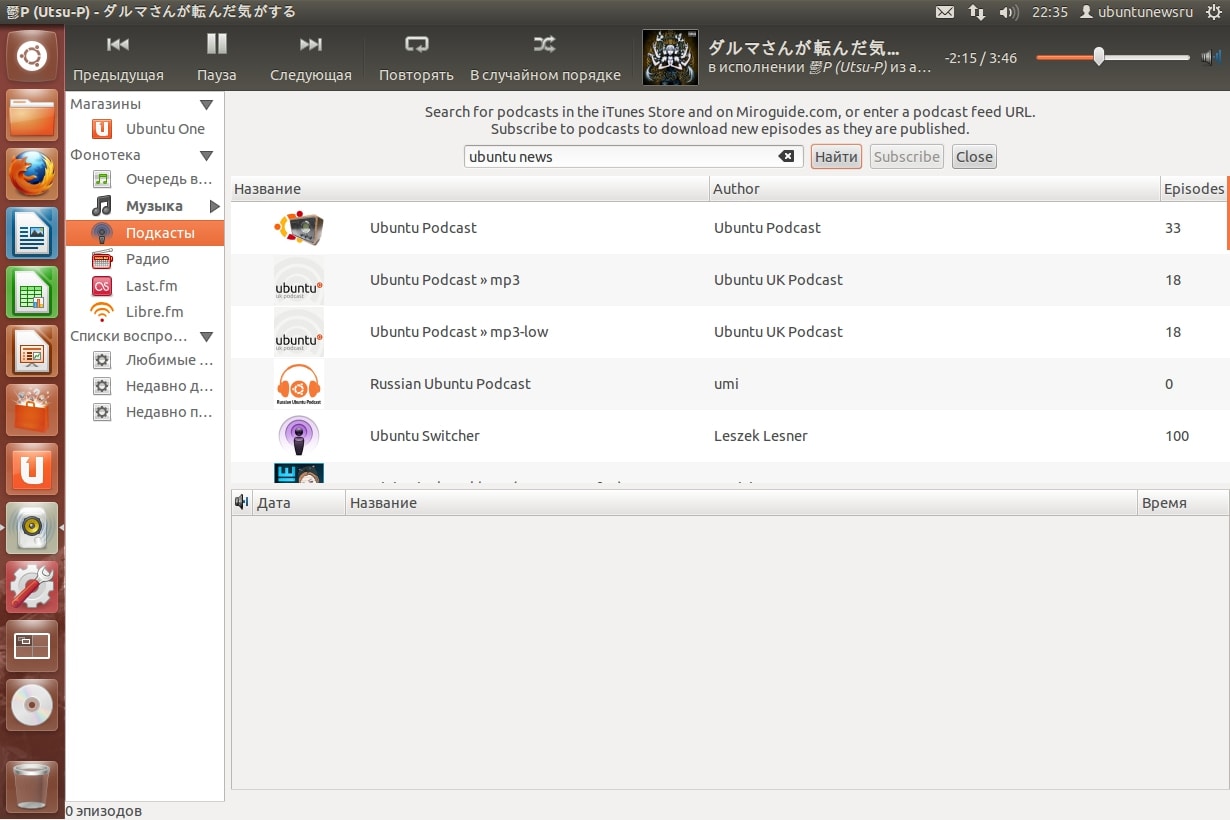This screenshot has width=1230, height=820.
Task: Click the Найти search button
Action: (x=836, y=157)
